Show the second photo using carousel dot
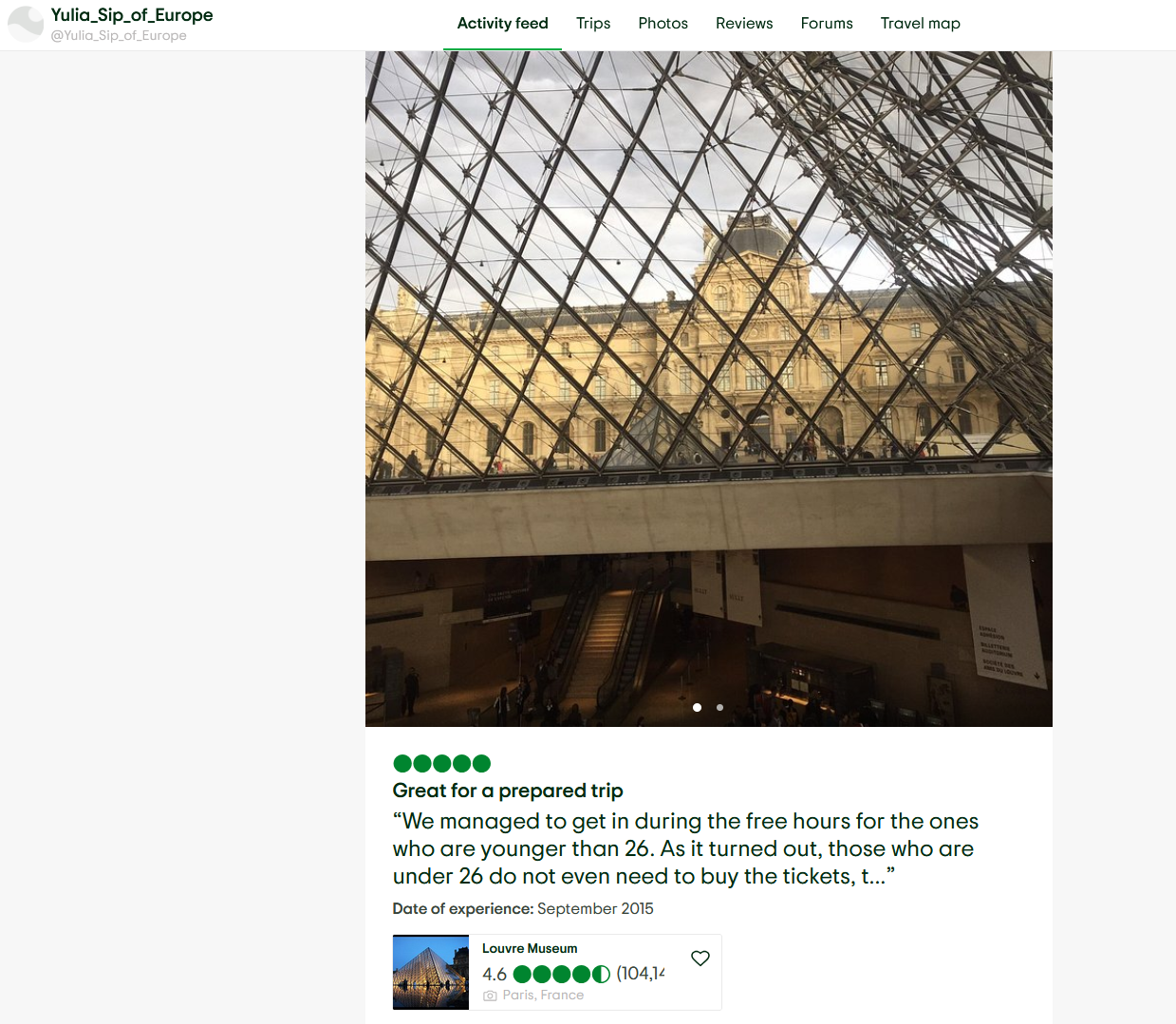The width and height of the screenshot is (1176, 1024). point(719,707)
